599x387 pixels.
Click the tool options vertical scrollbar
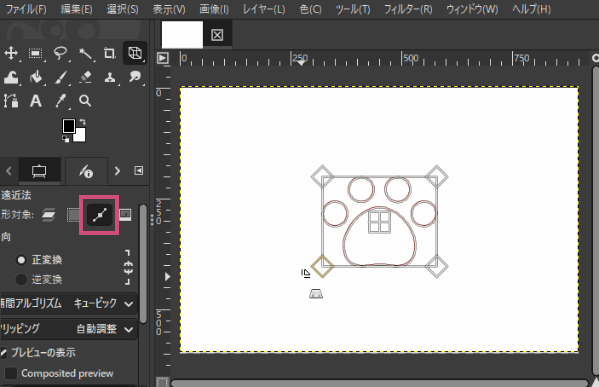tap(143, 264)
